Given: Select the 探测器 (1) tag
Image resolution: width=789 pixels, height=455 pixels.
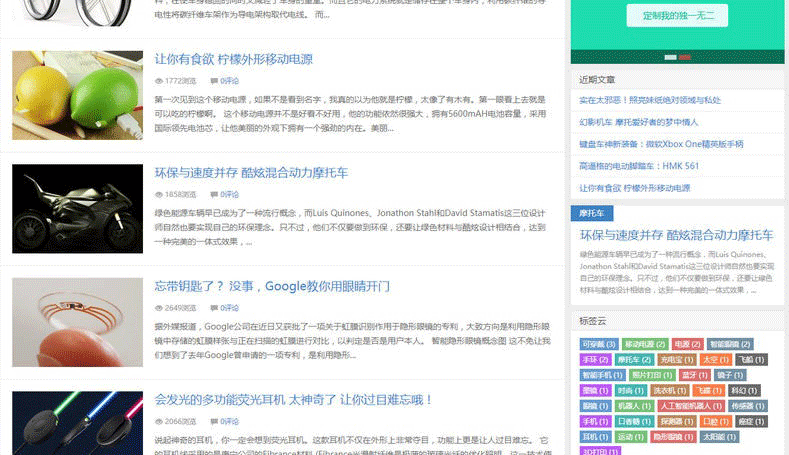Looking at the screenshot, I should (x=677, y=421).
